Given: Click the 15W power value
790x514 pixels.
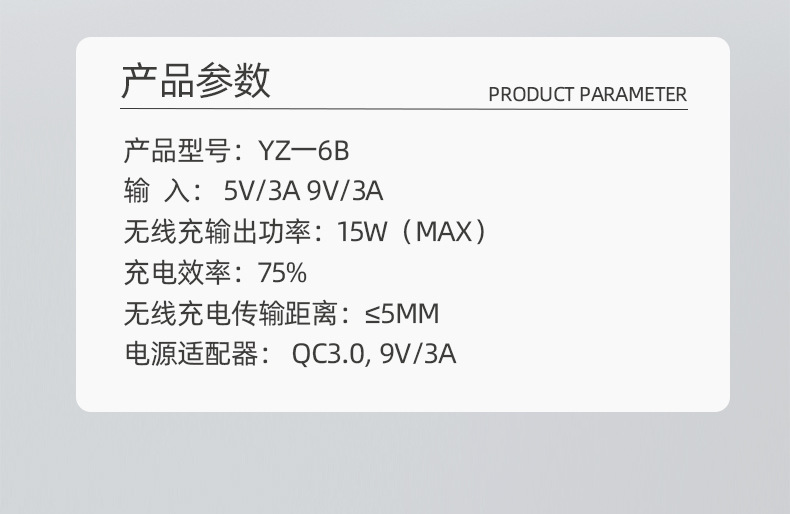Looking at the screenshot, I should (x=362, y=232).
